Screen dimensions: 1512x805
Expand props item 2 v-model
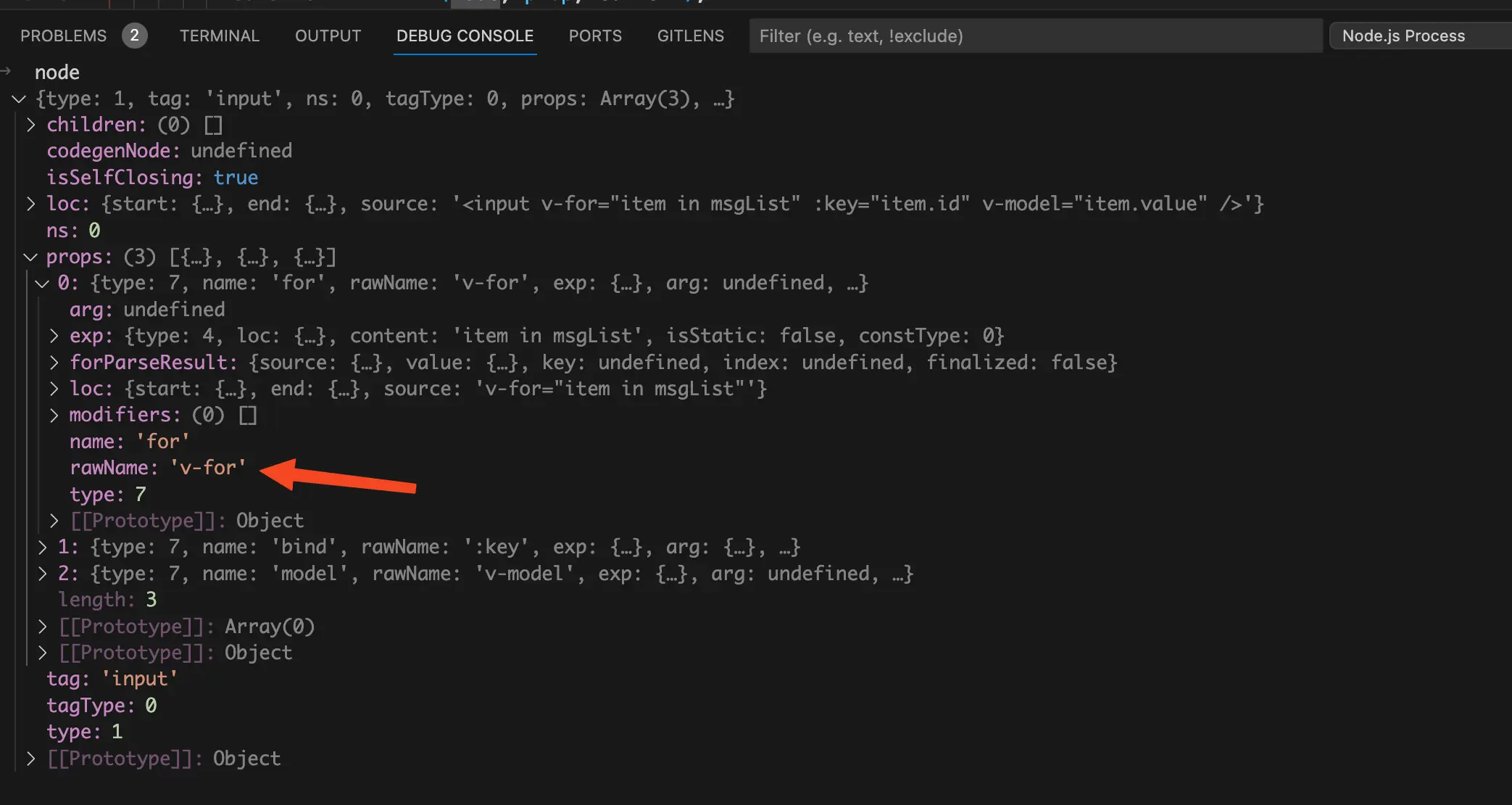[42, 574]
